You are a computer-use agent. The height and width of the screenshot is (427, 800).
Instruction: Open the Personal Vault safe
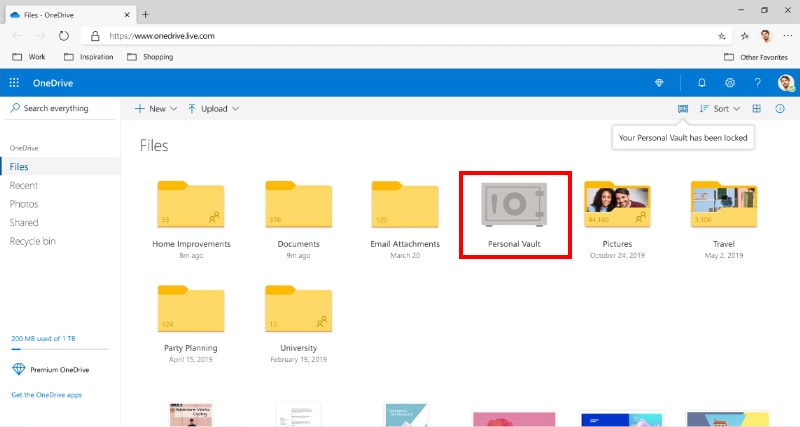(514, 205)
